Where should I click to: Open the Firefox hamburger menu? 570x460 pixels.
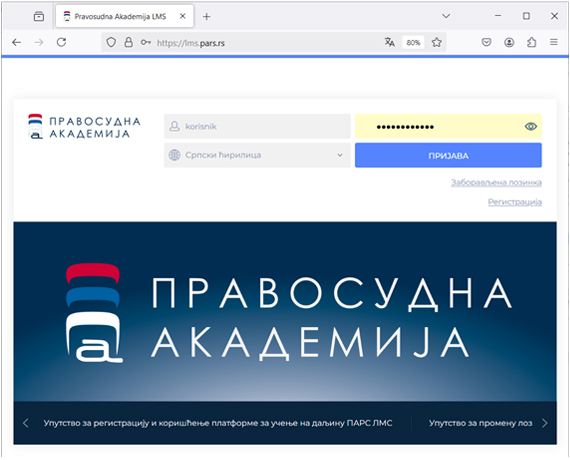tap(554, 42)
